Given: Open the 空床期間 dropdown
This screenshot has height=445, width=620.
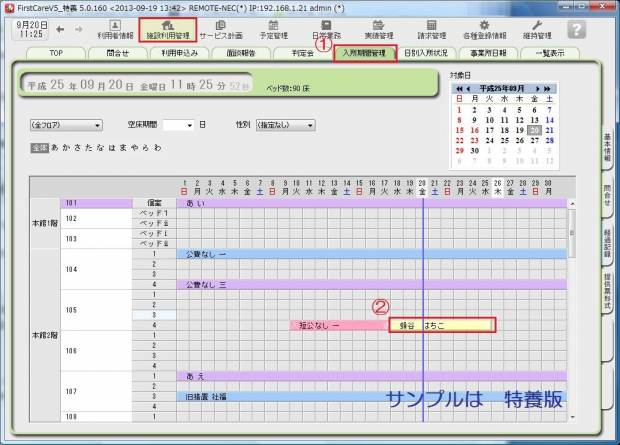Looking at the screenshot, I should click(x=177, y=126).
